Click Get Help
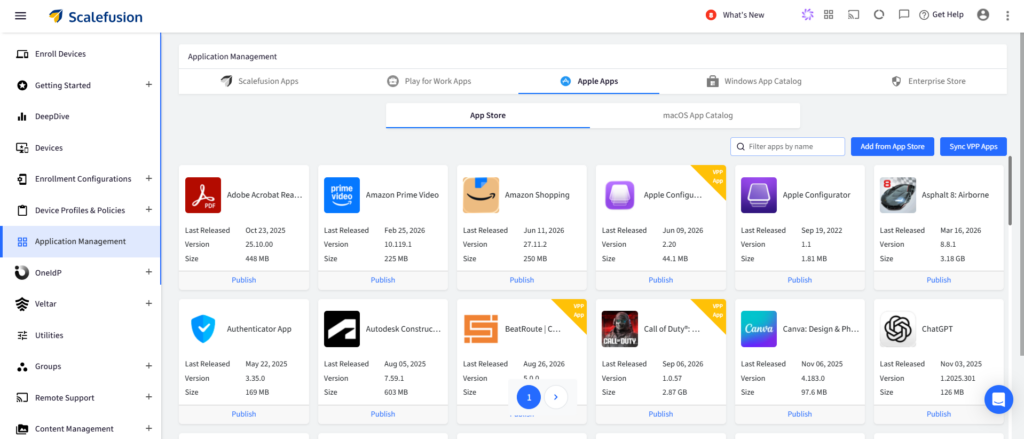 pos(941,15)
